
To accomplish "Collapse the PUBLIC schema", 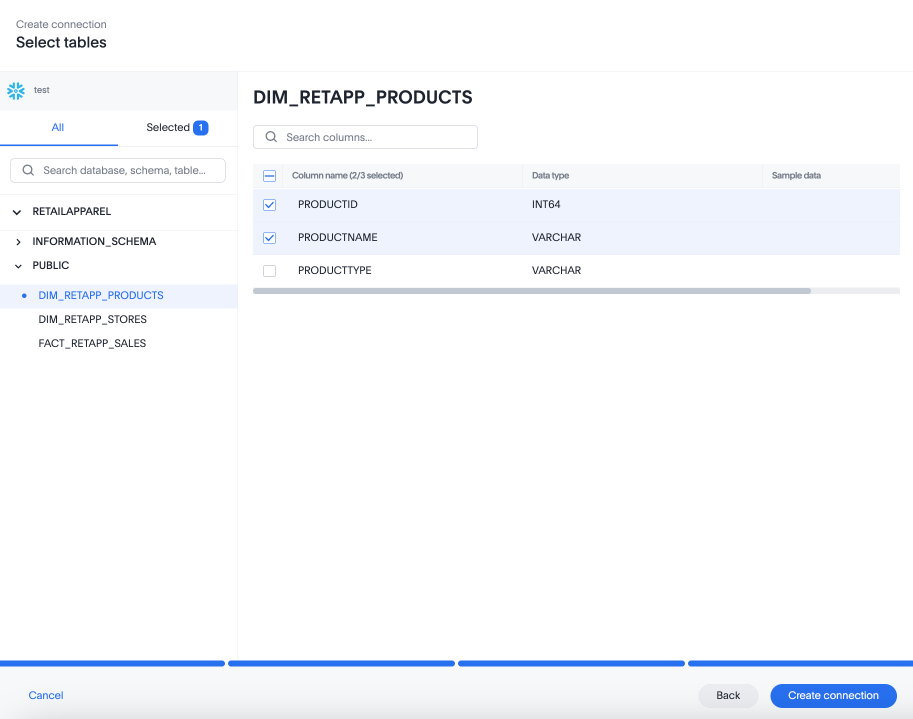I will point(18,266).
